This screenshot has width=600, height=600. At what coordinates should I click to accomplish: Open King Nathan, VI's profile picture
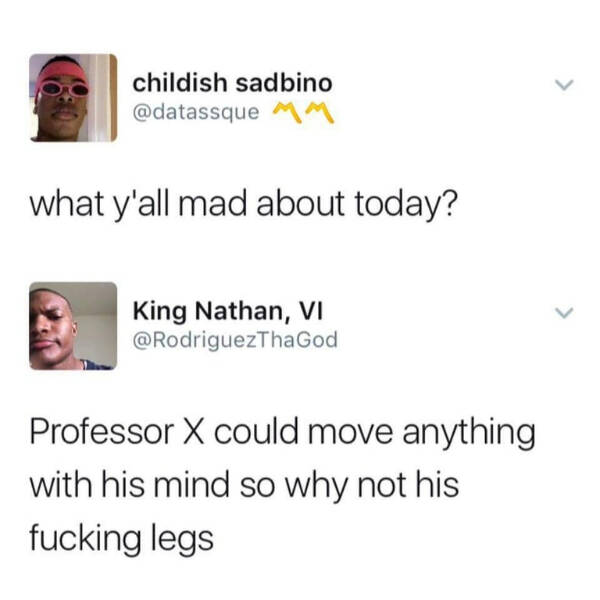[73, 326]
